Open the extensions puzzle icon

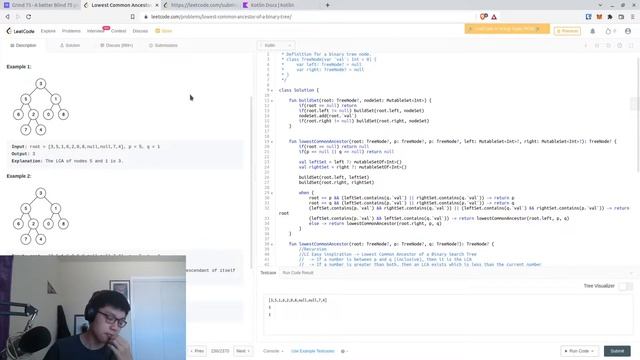tap(610, 17)
